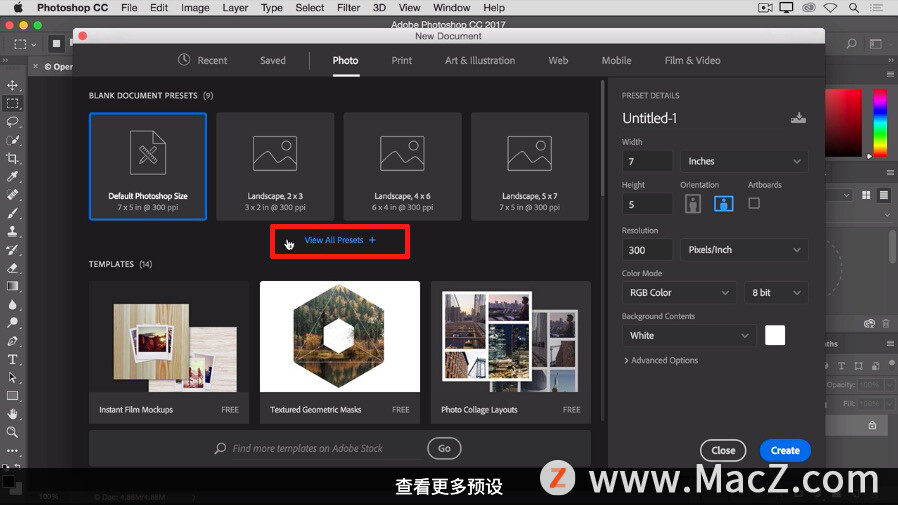The image size is (898, 505).
Task: Select the Path Selection tool
Action: [x=12, y=378]
